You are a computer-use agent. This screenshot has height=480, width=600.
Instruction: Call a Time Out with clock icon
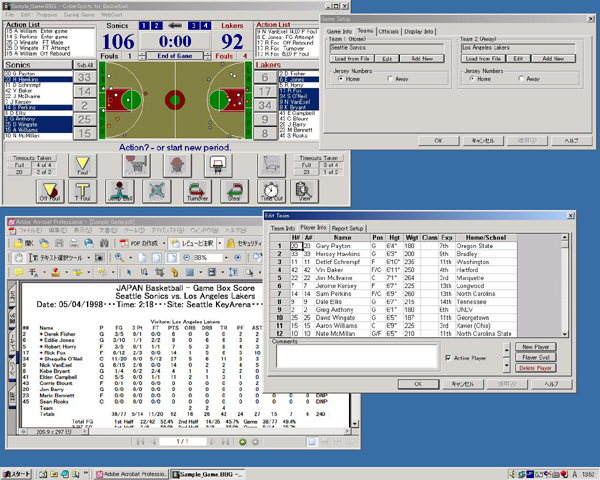(x=271, y=189)
